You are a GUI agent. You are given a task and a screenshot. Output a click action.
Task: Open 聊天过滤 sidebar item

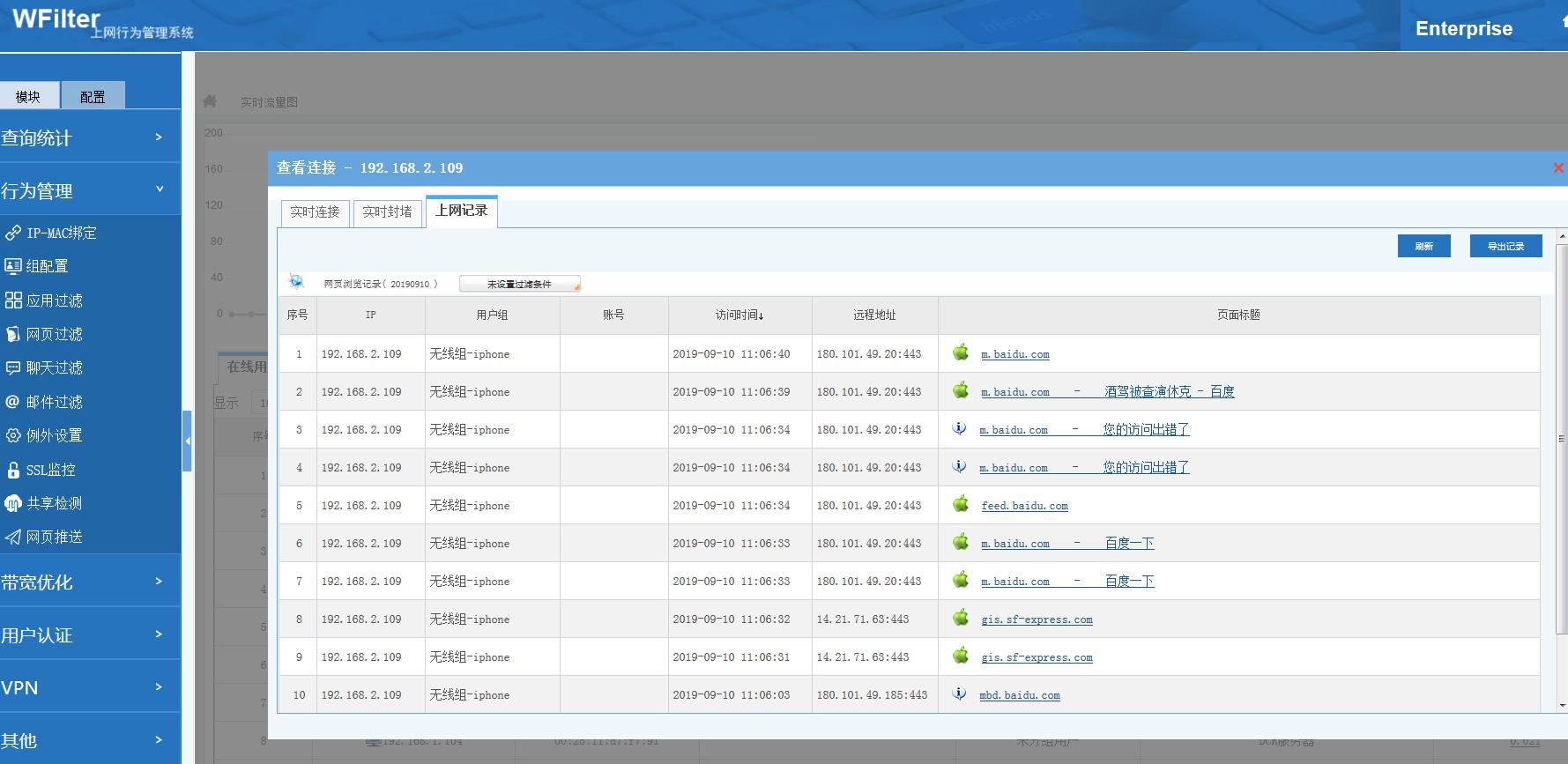pos(44,367)
